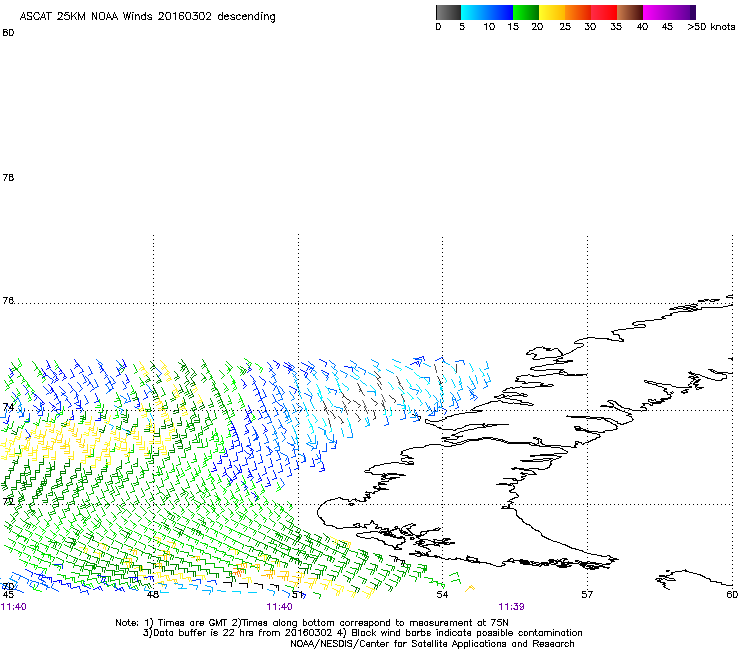The height and width of the screenshot is (650, 740).
Task: Click legend scale value "40"
Action: [642, 27]
